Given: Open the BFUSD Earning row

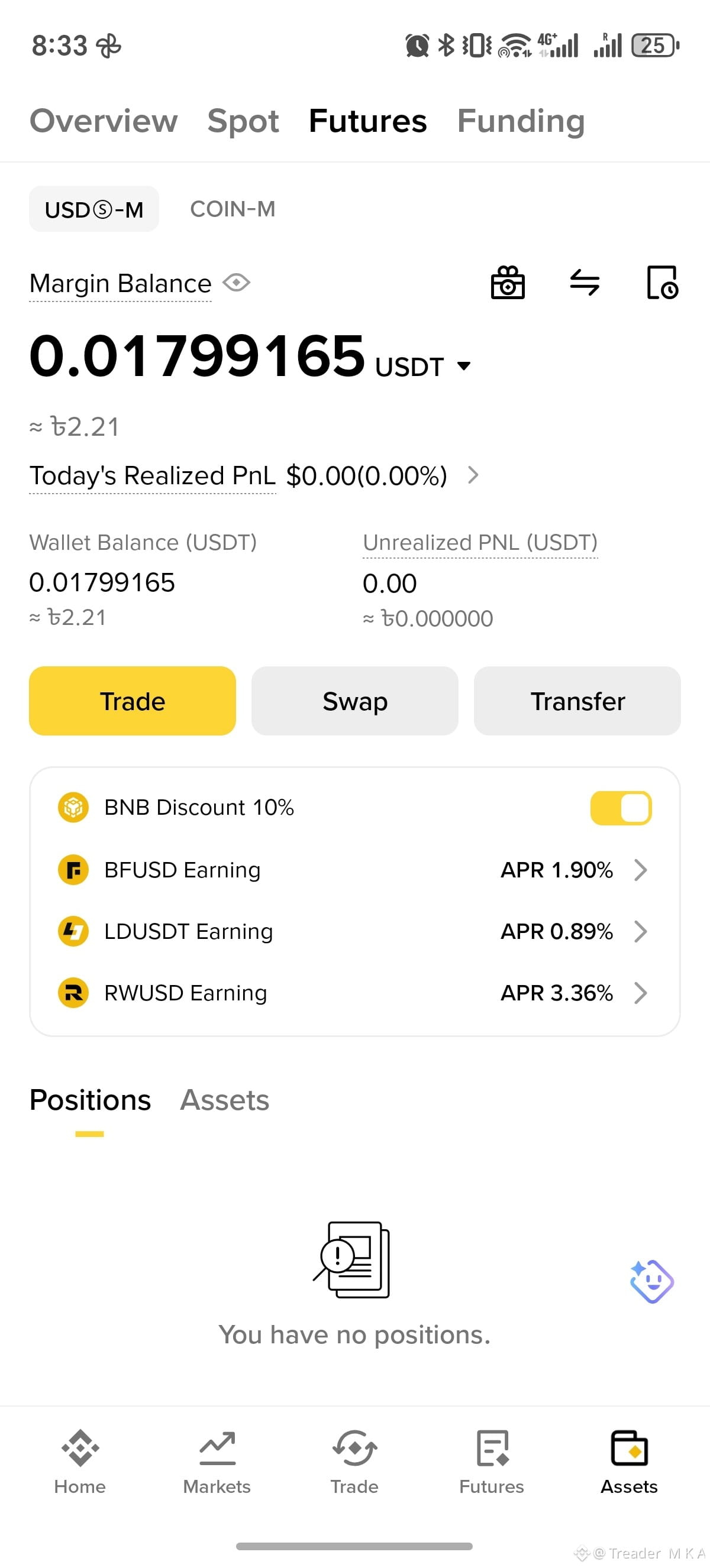Looking at the screenshot, I should point(355,870).
